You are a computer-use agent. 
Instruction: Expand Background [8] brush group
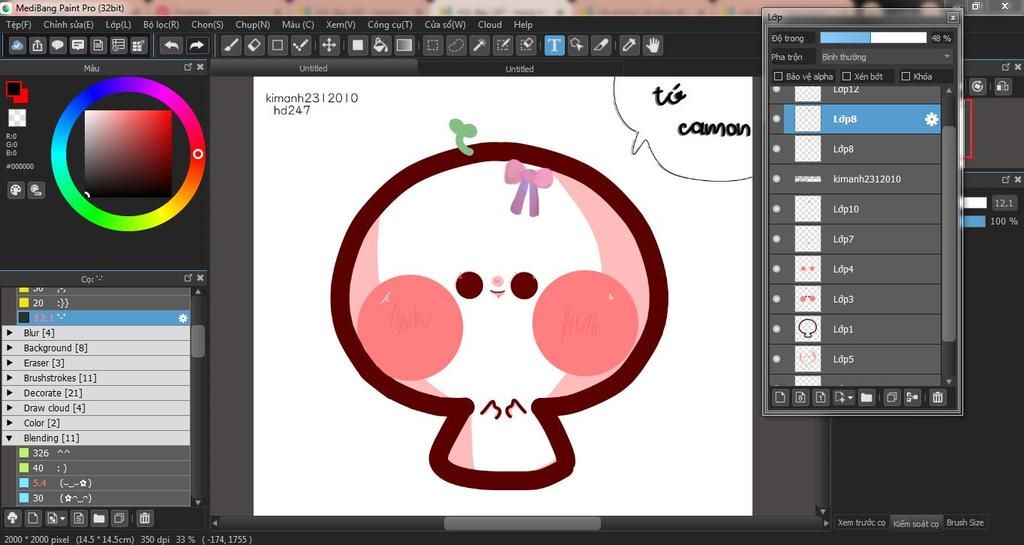coord(10,348)
